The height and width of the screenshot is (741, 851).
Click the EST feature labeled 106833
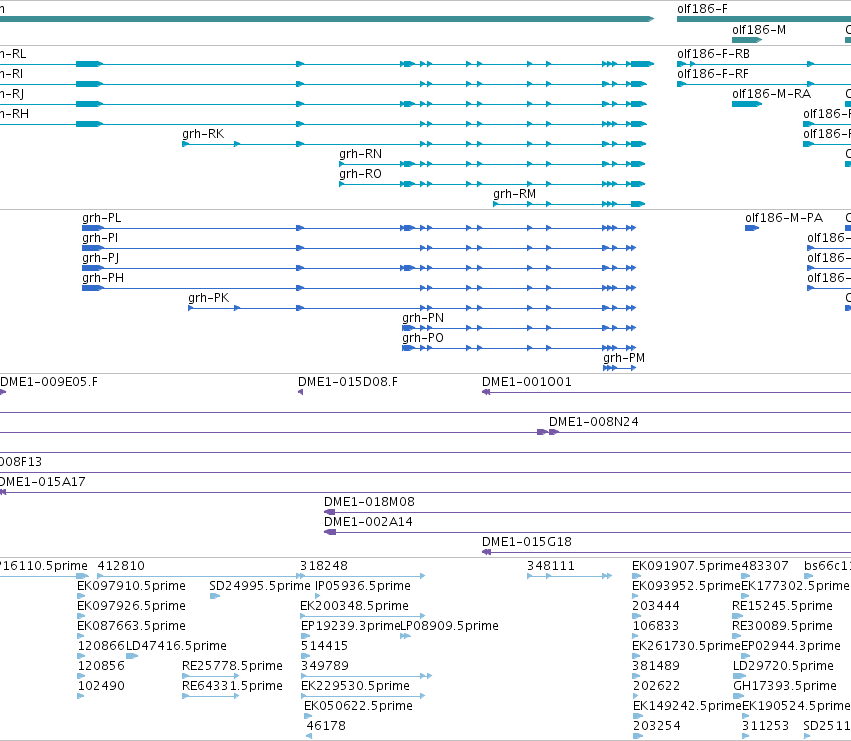tap(656, 626)
